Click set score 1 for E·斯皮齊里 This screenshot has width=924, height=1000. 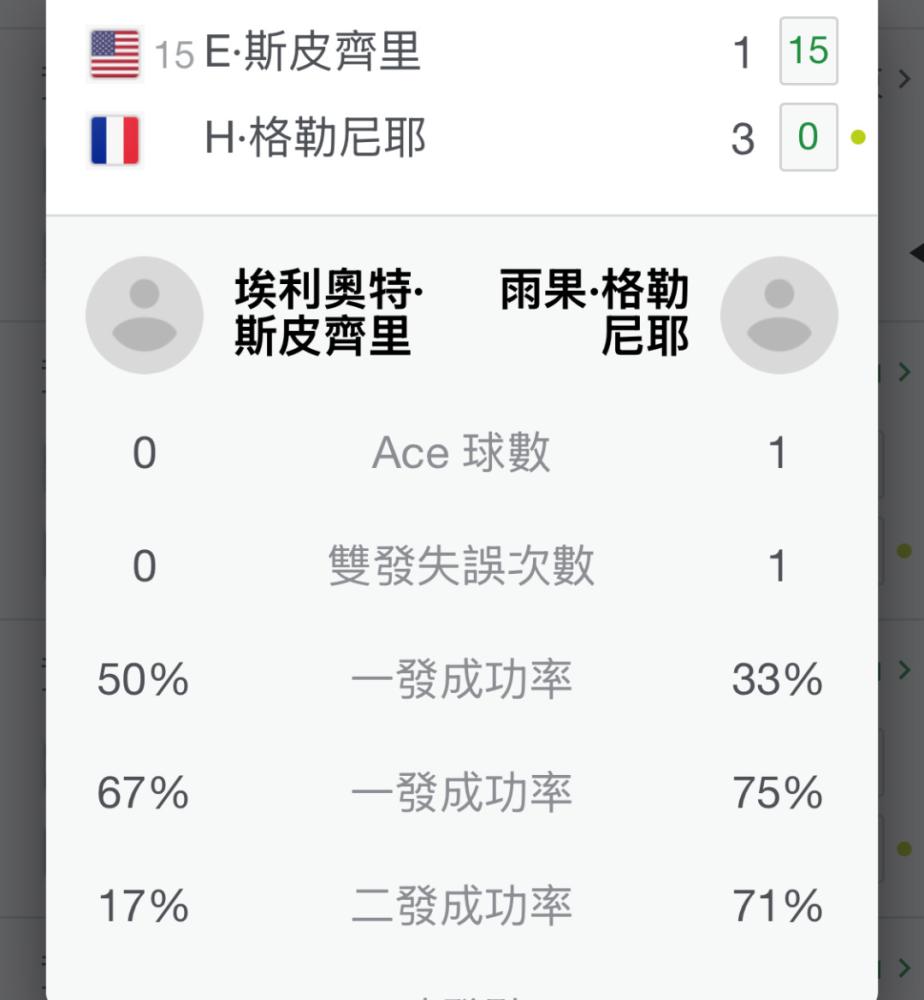point(742,53)
